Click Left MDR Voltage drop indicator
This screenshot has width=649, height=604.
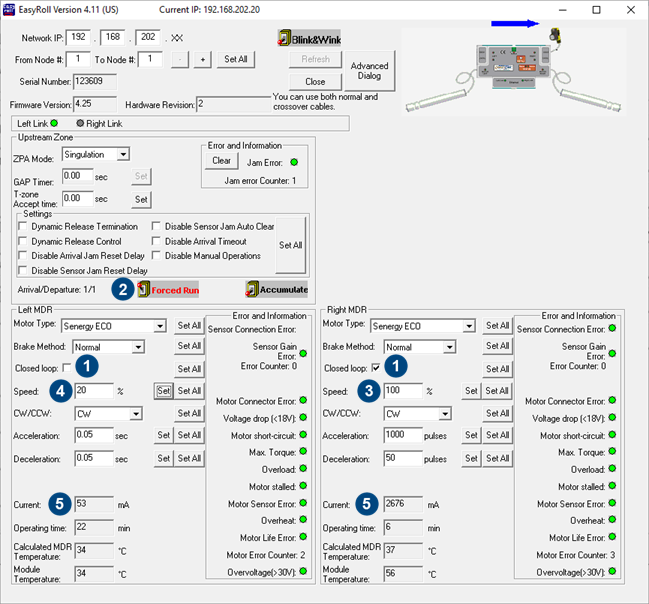click(303, 417)
